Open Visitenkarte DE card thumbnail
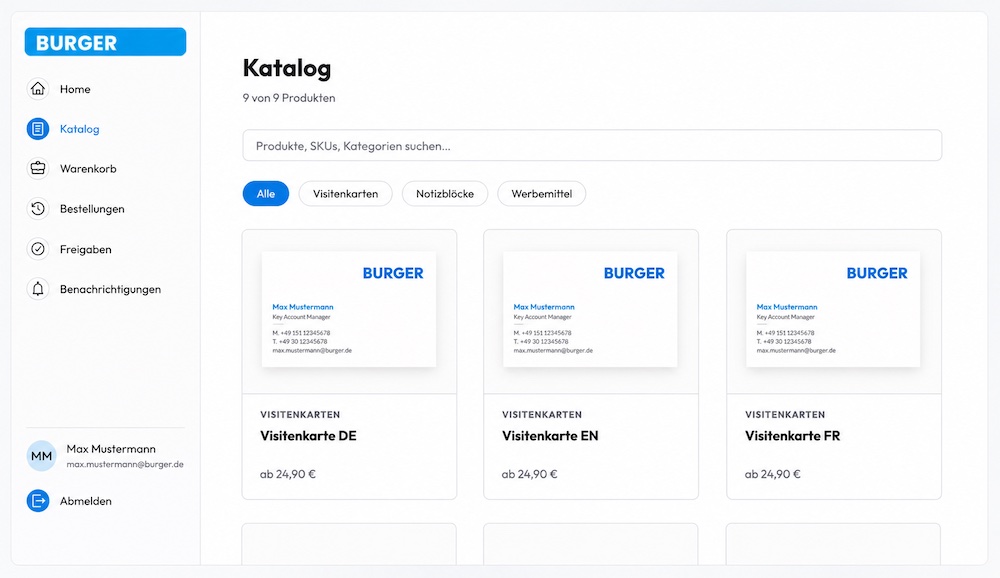Screen dimensions: 1000x578 click(x=349, y=309)
